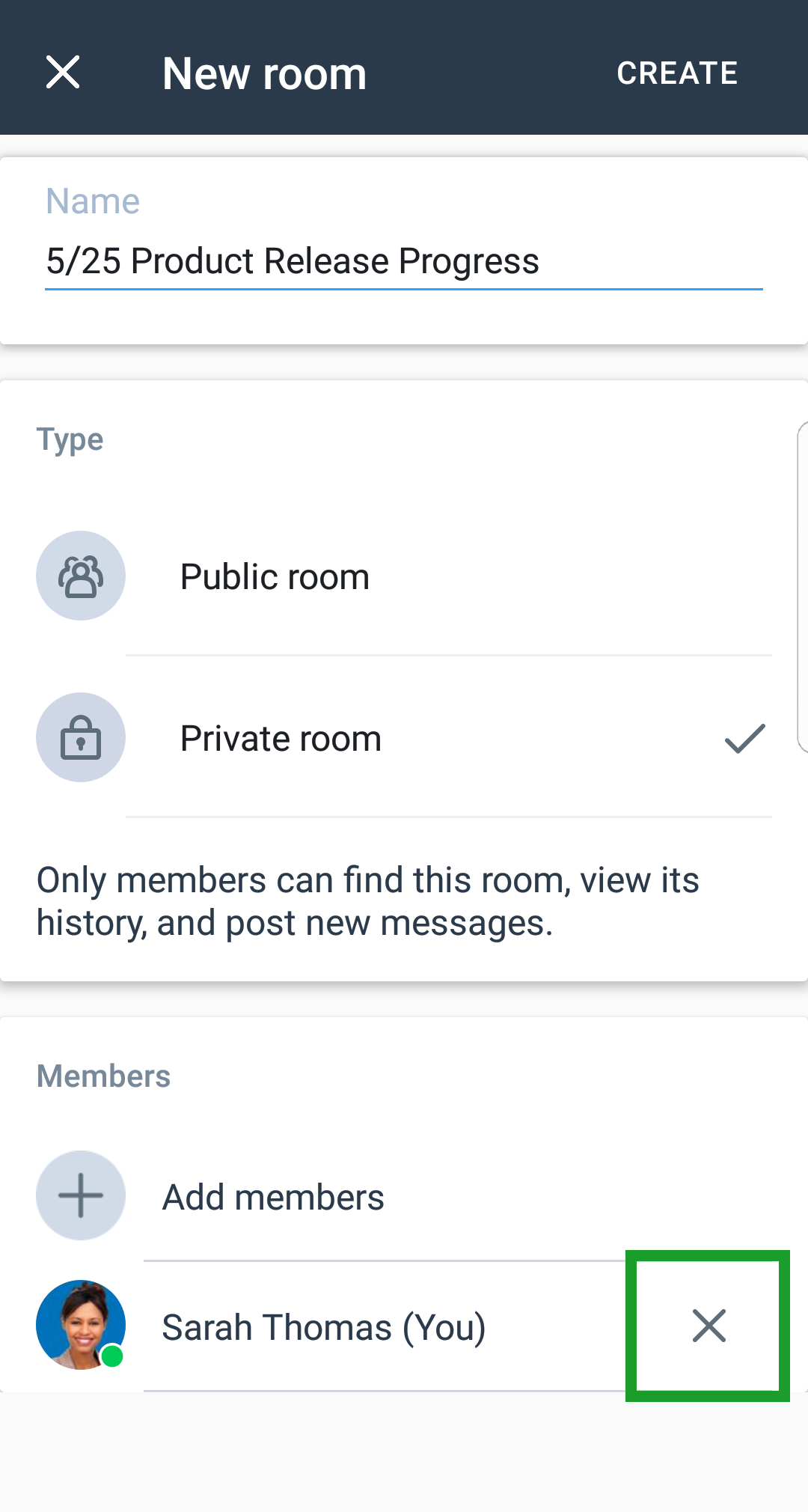808x1512 pixels.
Task: Click the green online status dot
Action: point(112,1356)
